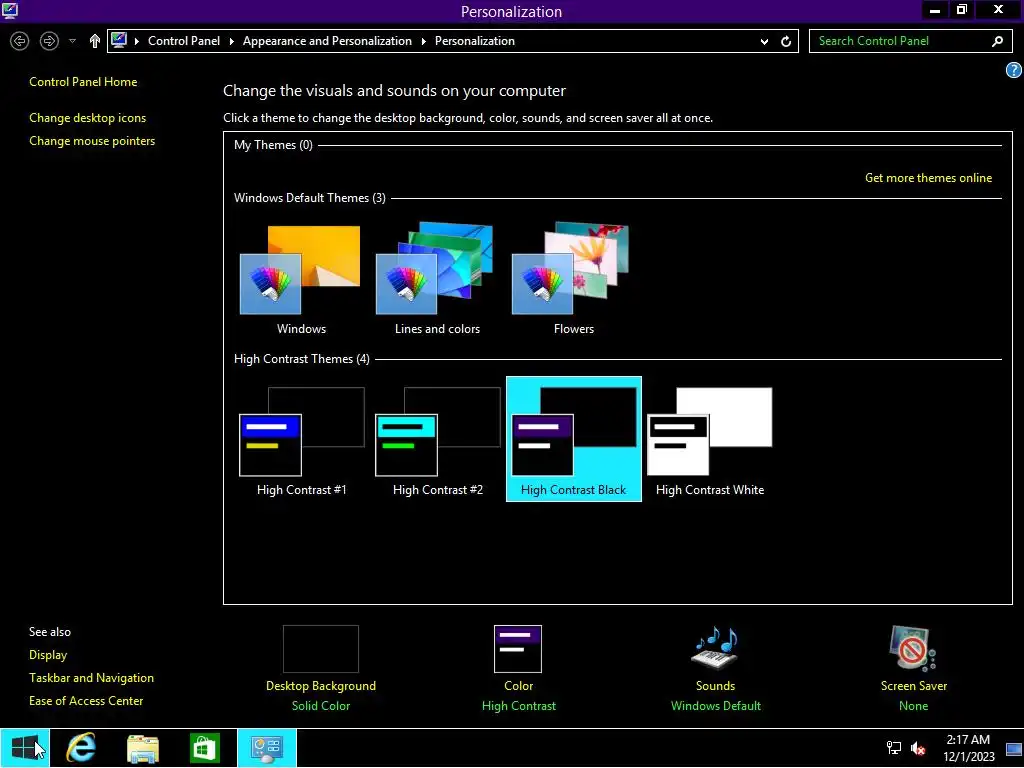Go forward using the forward arrow

[x=49, y=41]
